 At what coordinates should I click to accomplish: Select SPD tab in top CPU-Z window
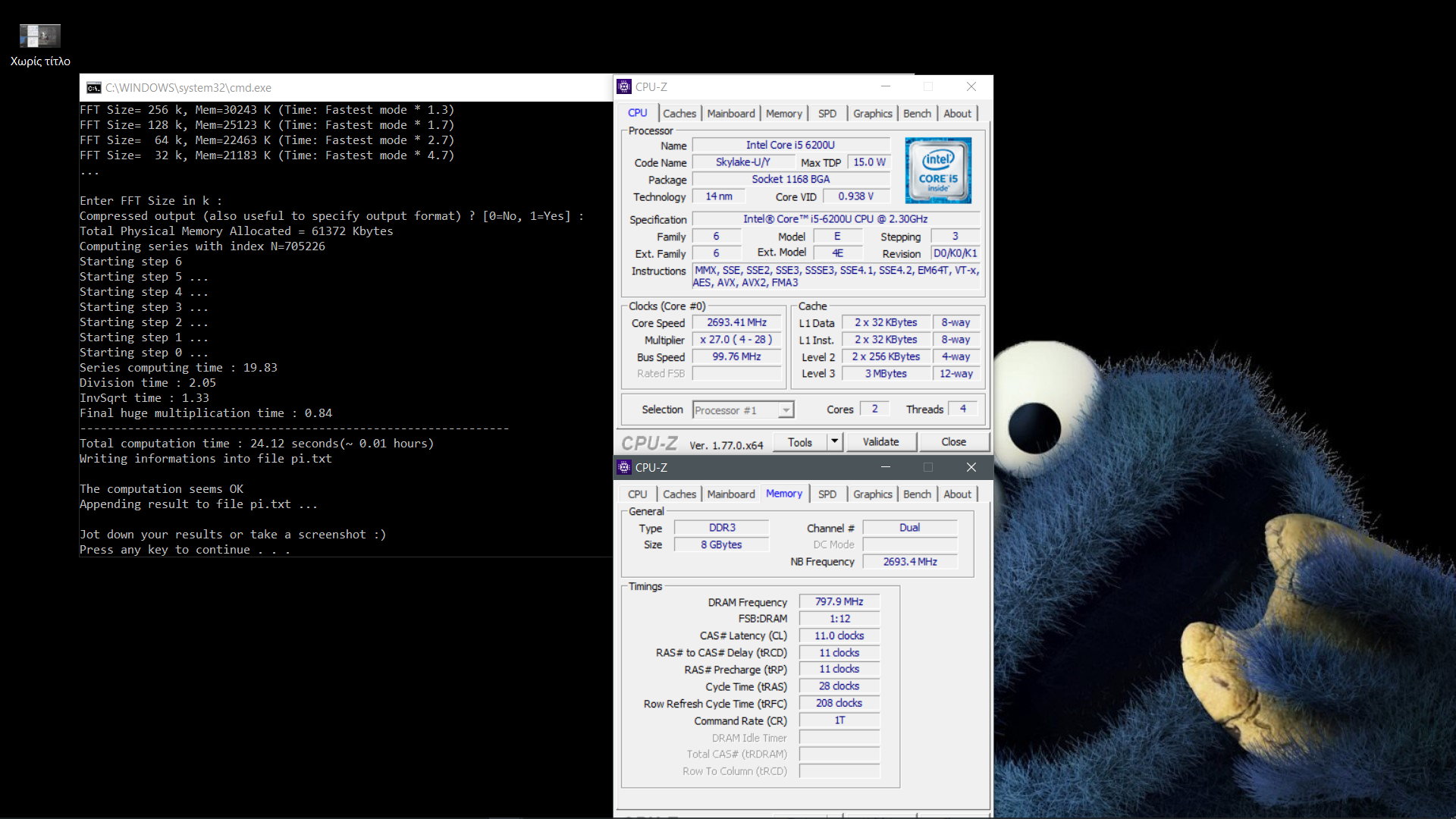point(827,114)
